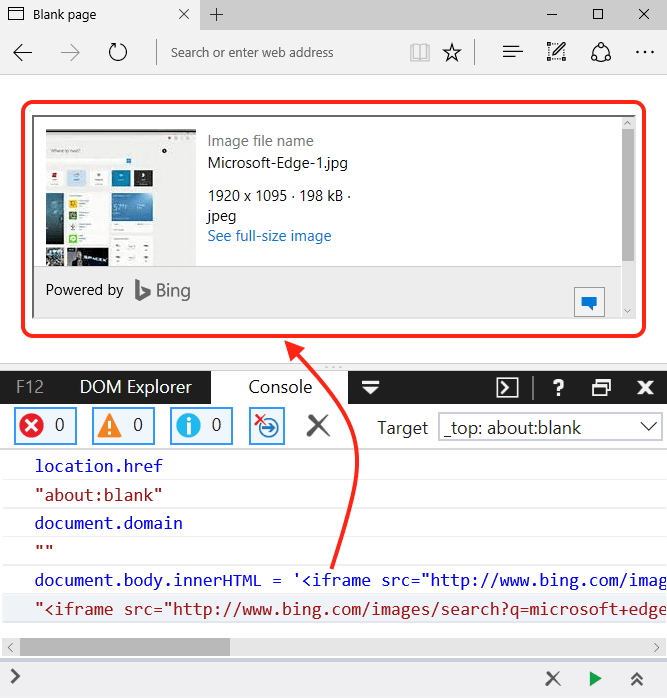Go back with the browser back arrow
The height and width of the screenshot is (698, 667).
23,53
